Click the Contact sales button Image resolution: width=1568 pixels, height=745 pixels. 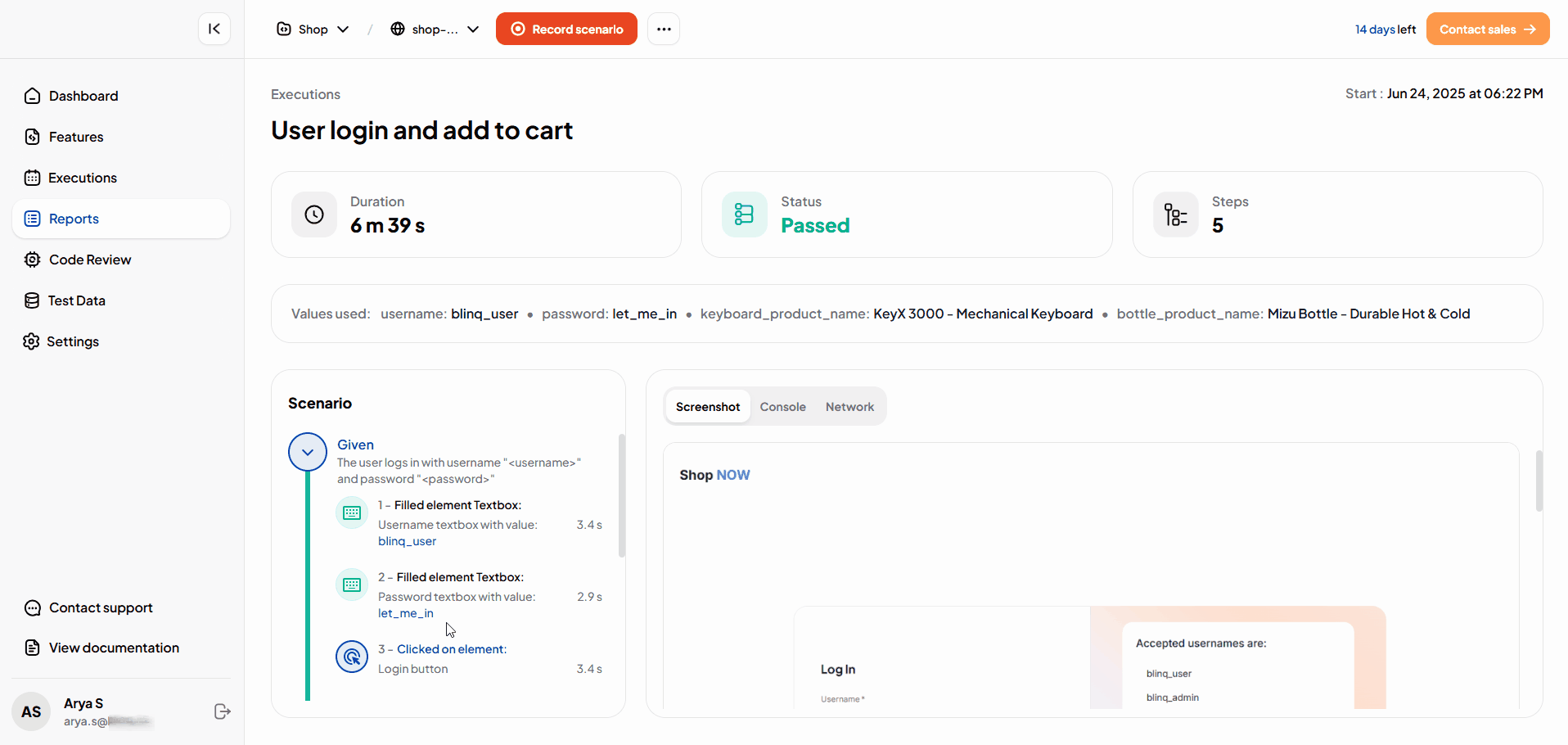(1487, 29)
